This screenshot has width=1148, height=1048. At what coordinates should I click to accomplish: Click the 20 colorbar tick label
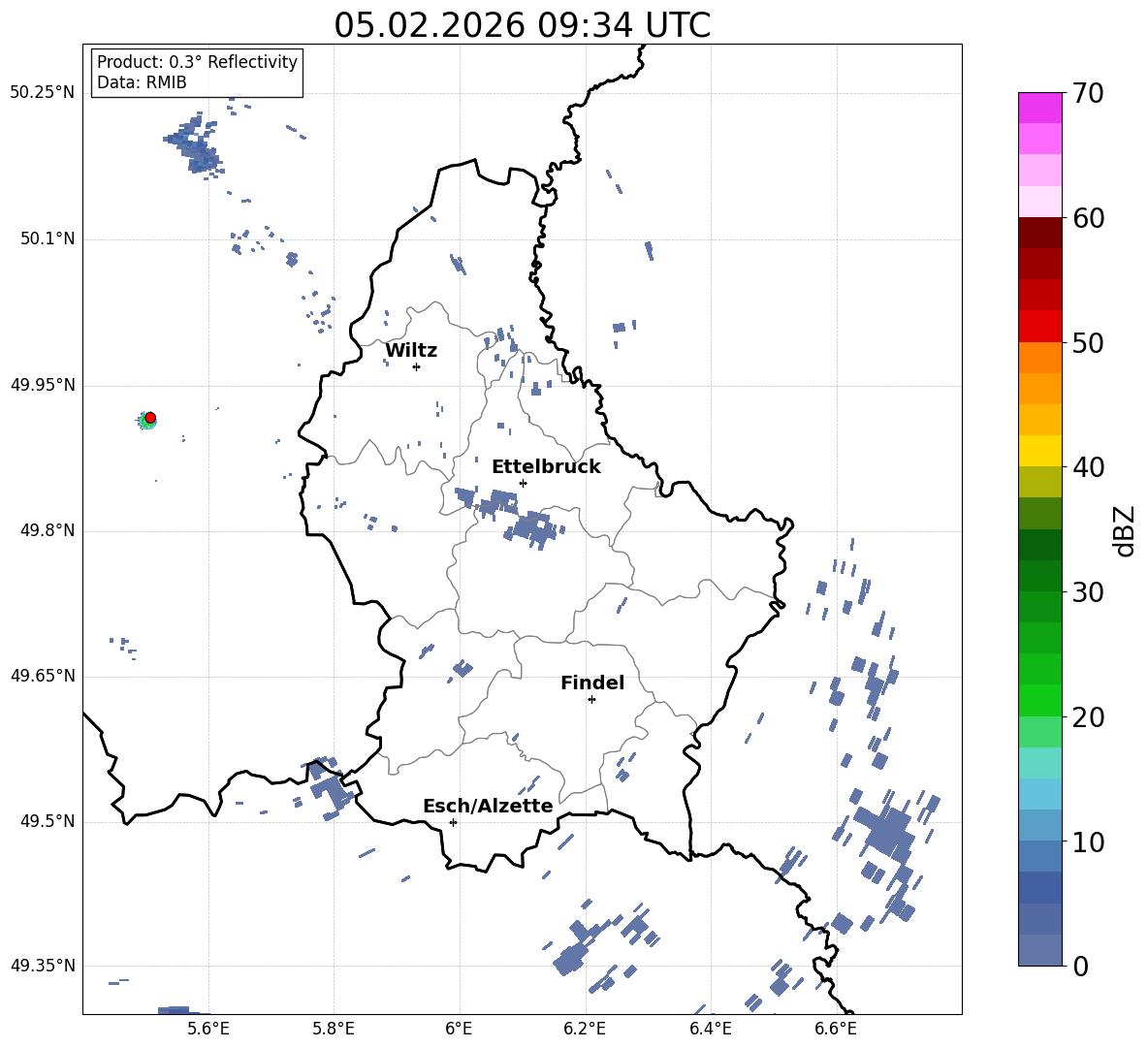click(x=1088, y=716)
